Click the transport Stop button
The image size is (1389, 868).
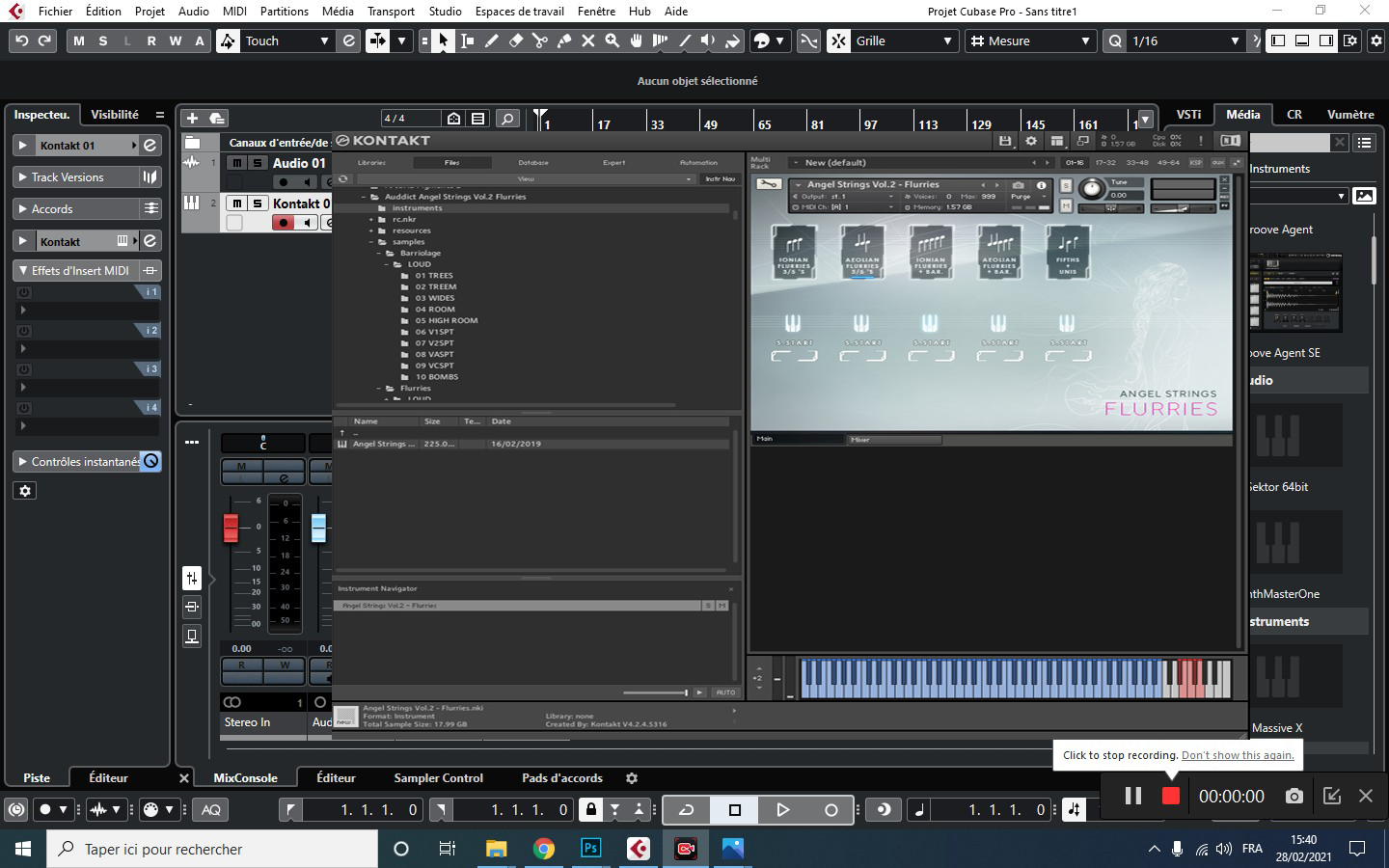coord(735,810)
